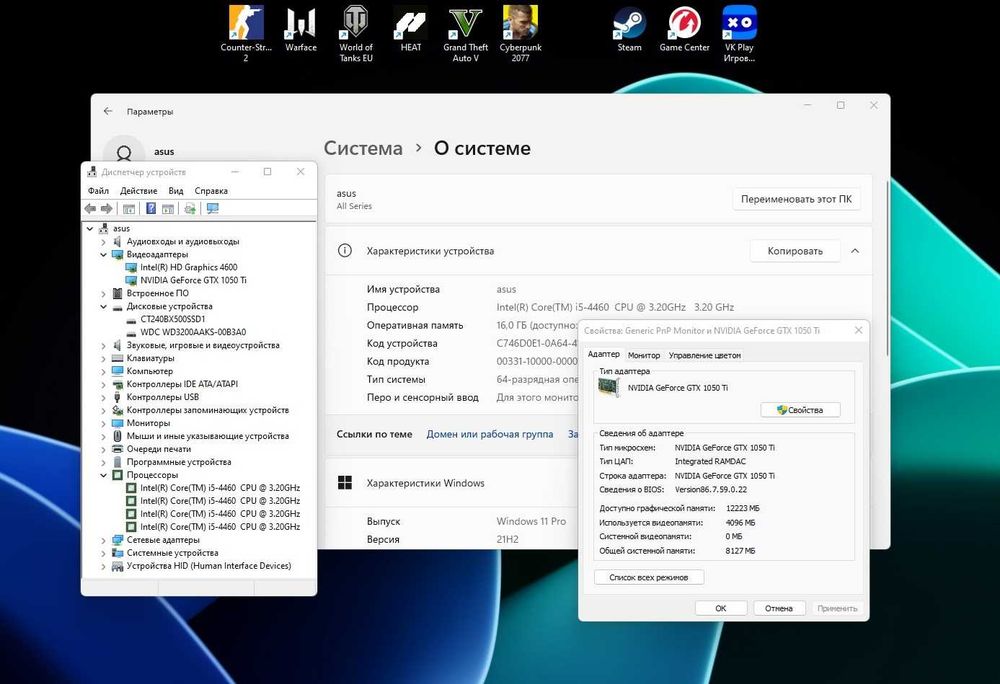1000x684 pixels.
Task: Launch Cyberpunk 2077 desktop icon
Action: click(x=520, y=34)
